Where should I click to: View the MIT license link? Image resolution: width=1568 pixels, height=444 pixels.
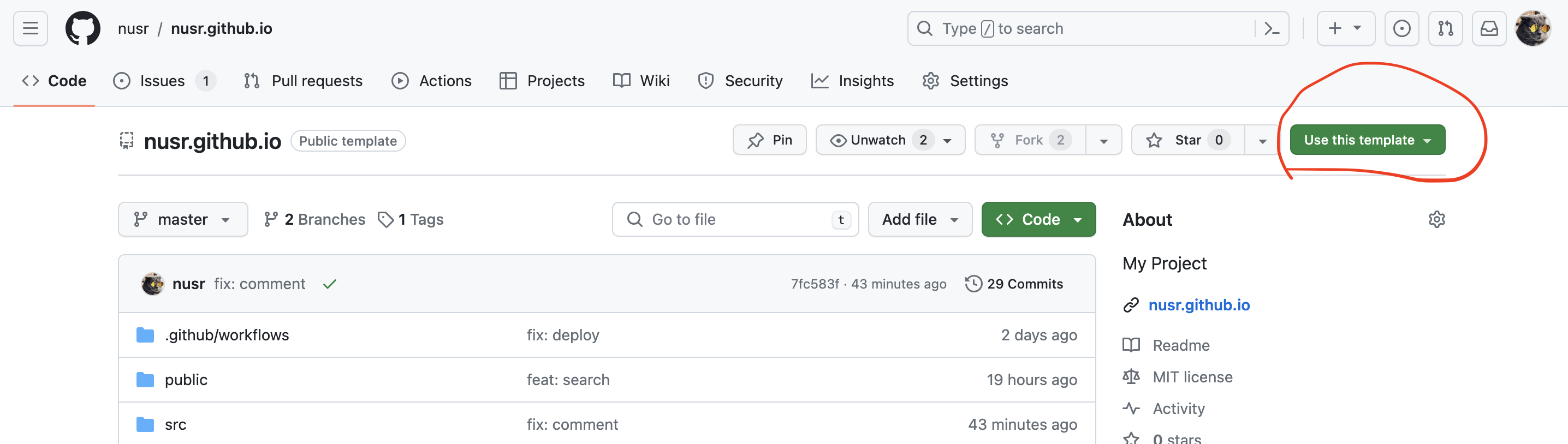(1178, 377)
